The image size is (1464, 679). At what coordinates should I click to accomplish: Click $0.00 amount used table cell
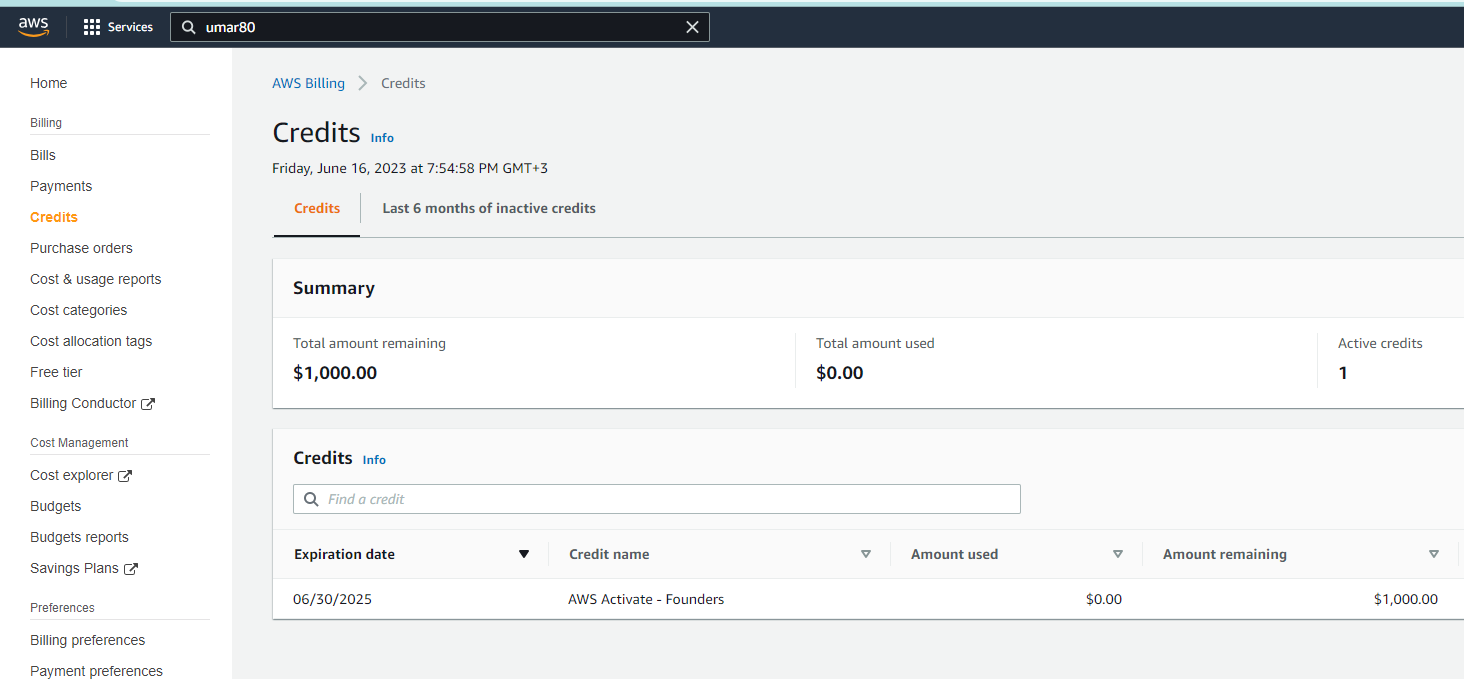(1104, 599)
